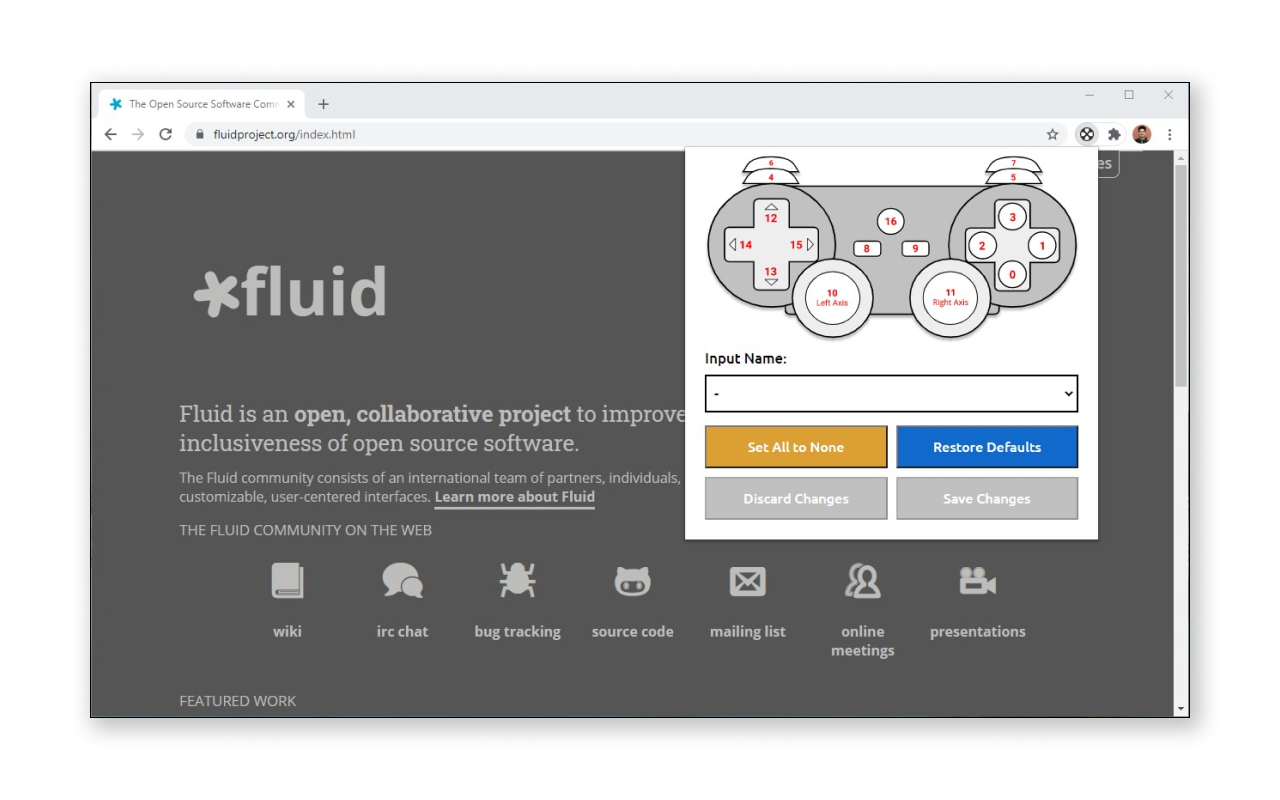Screen dimensions: 1280x800
Task: Click scrollbar down arrow
Action: 1181,709
